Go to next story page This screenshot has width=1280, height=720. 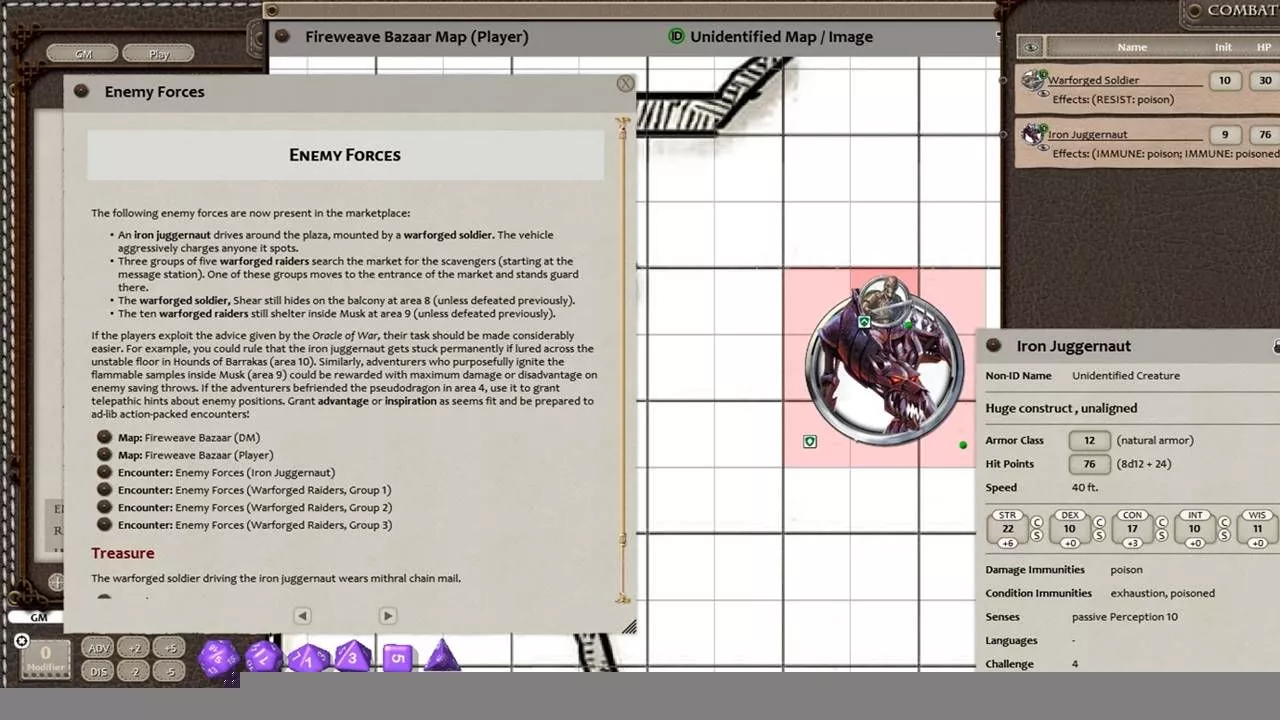coord(388,616)
